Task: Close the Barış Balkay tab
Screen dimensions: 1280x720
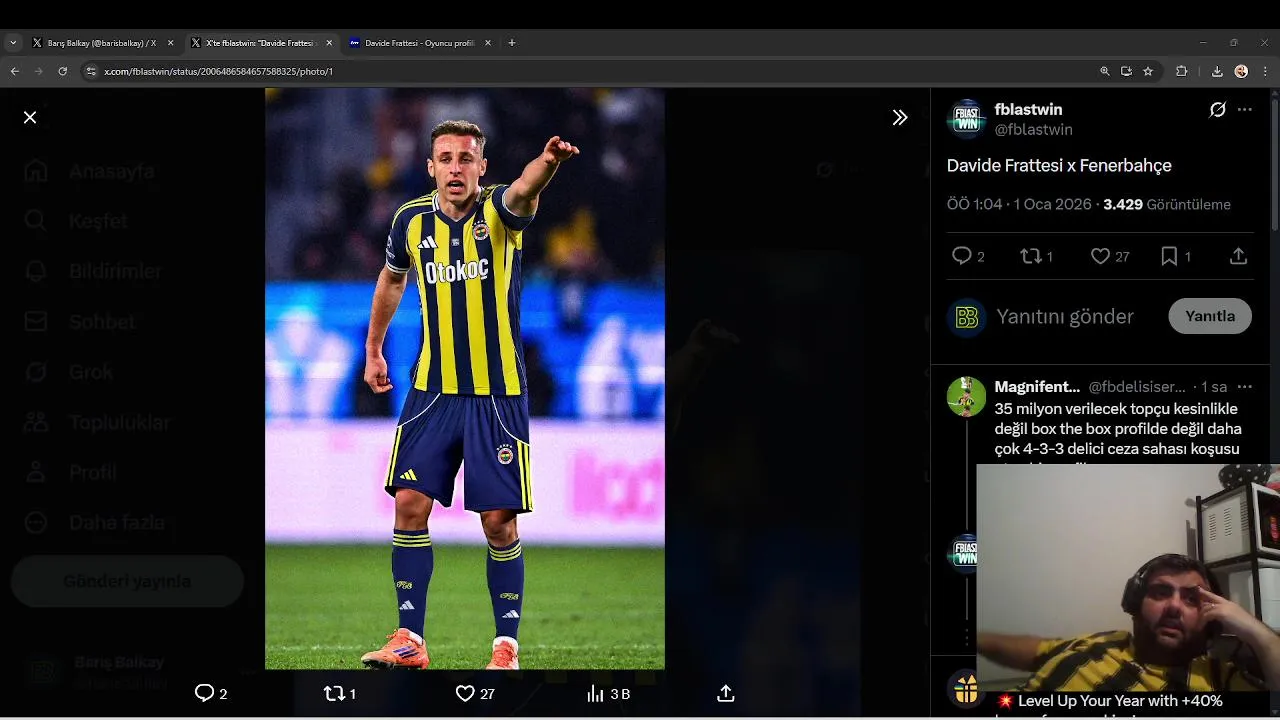Action: [170, 43]
